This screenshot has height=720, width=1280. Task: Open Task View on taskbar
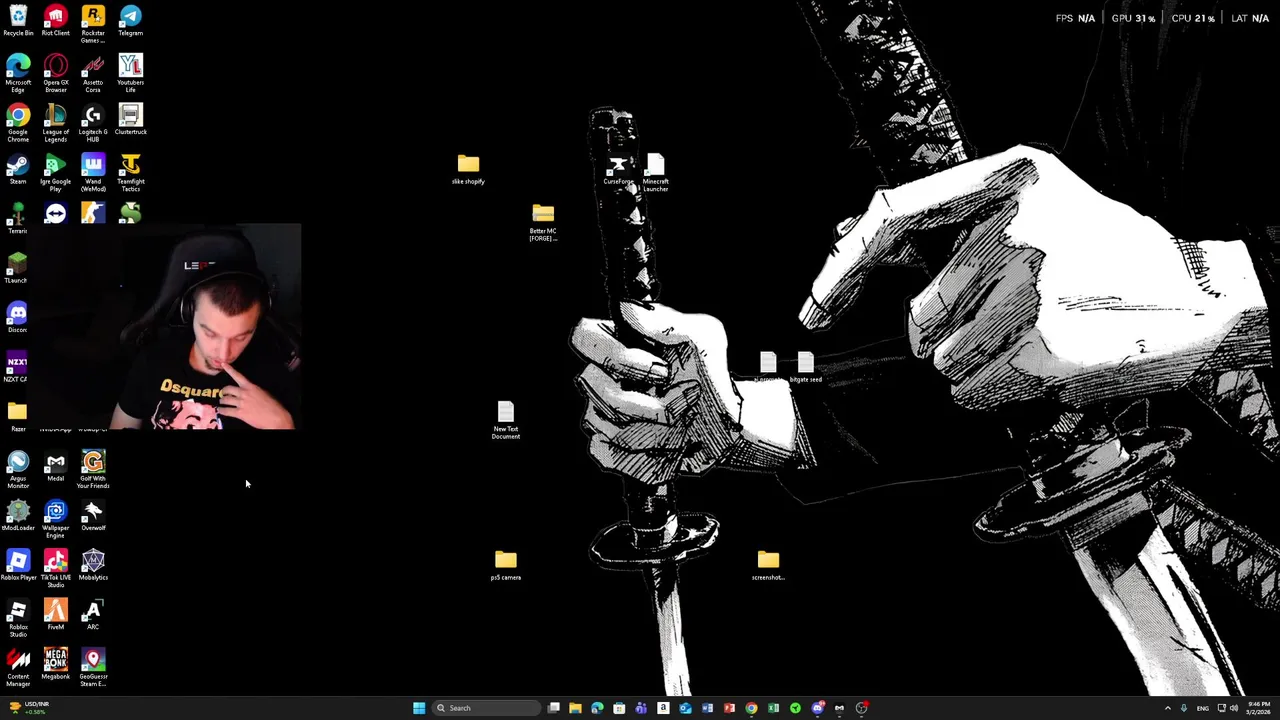pyautogui.click(x=553, y=708)
